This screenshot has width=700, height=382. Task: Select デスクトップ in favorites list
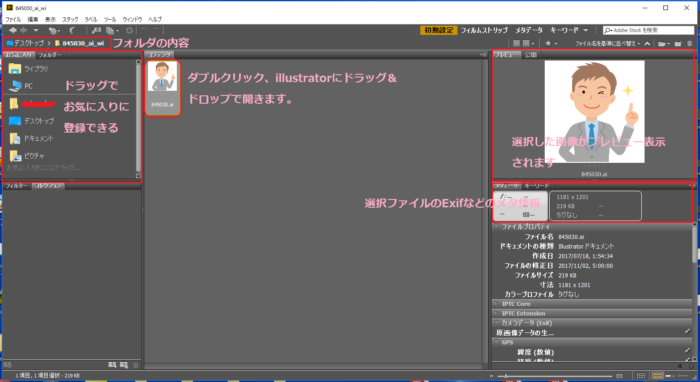click(x=31, y=121)
